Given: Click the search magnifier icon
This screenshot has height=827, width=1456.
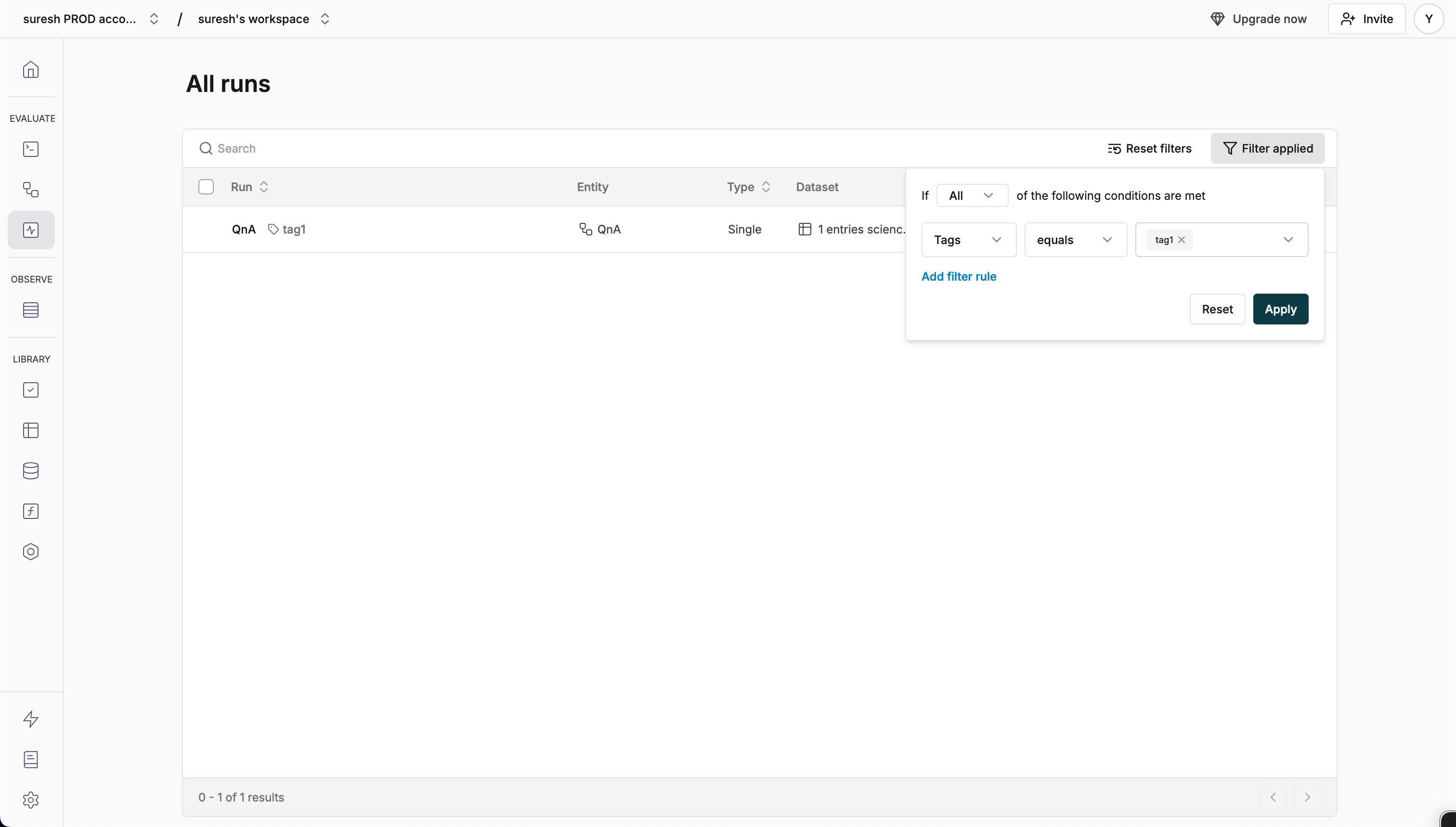Looking at the screenshot, I should point(206,148).
